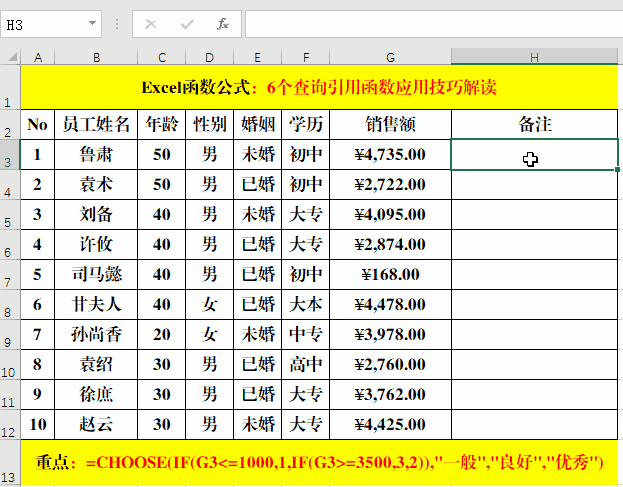Select the cell with name '袁绍'
This screenshot has width=623, height=487.
pos(96,365)
